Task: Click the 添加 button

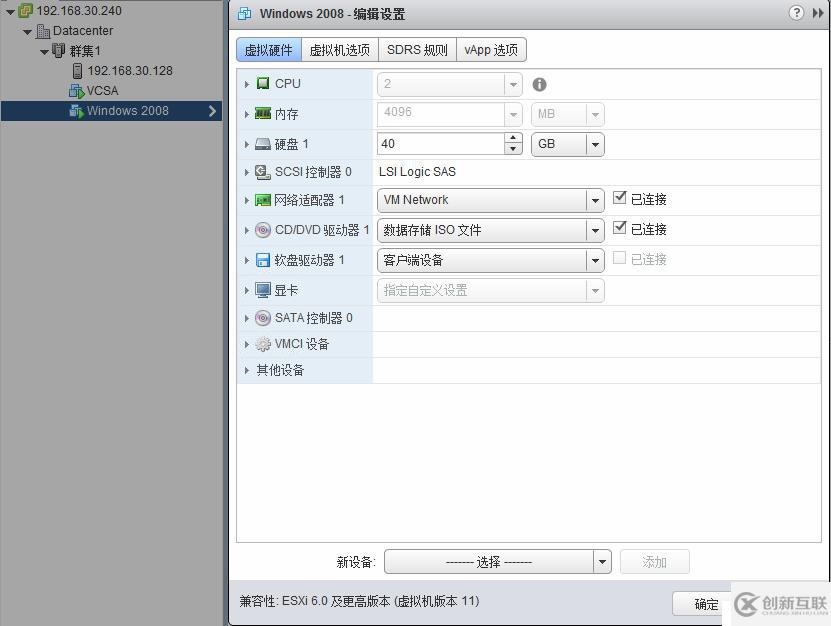Action: pos(655,561)
